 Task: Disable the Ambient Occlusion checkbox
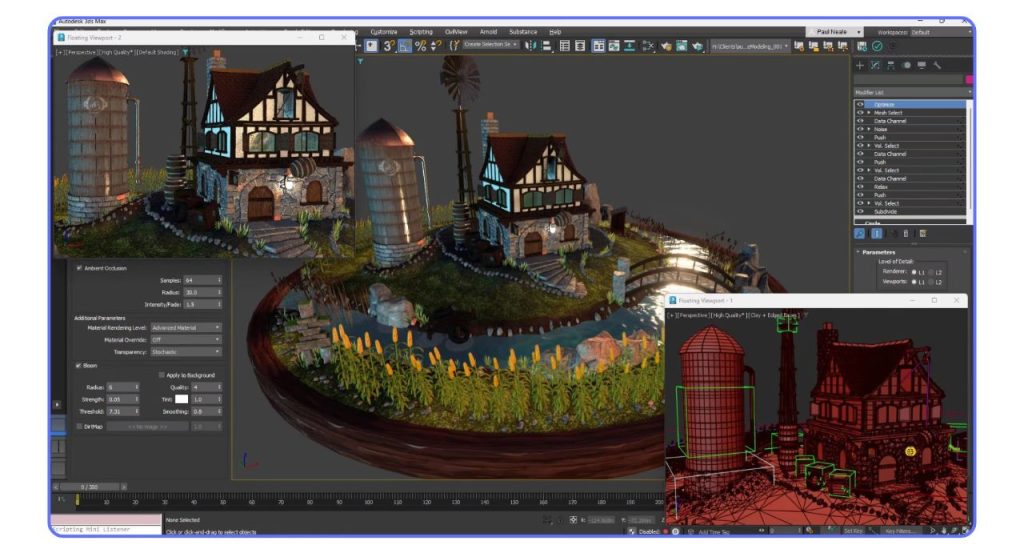pyautogui.click(x=80, y=268)
